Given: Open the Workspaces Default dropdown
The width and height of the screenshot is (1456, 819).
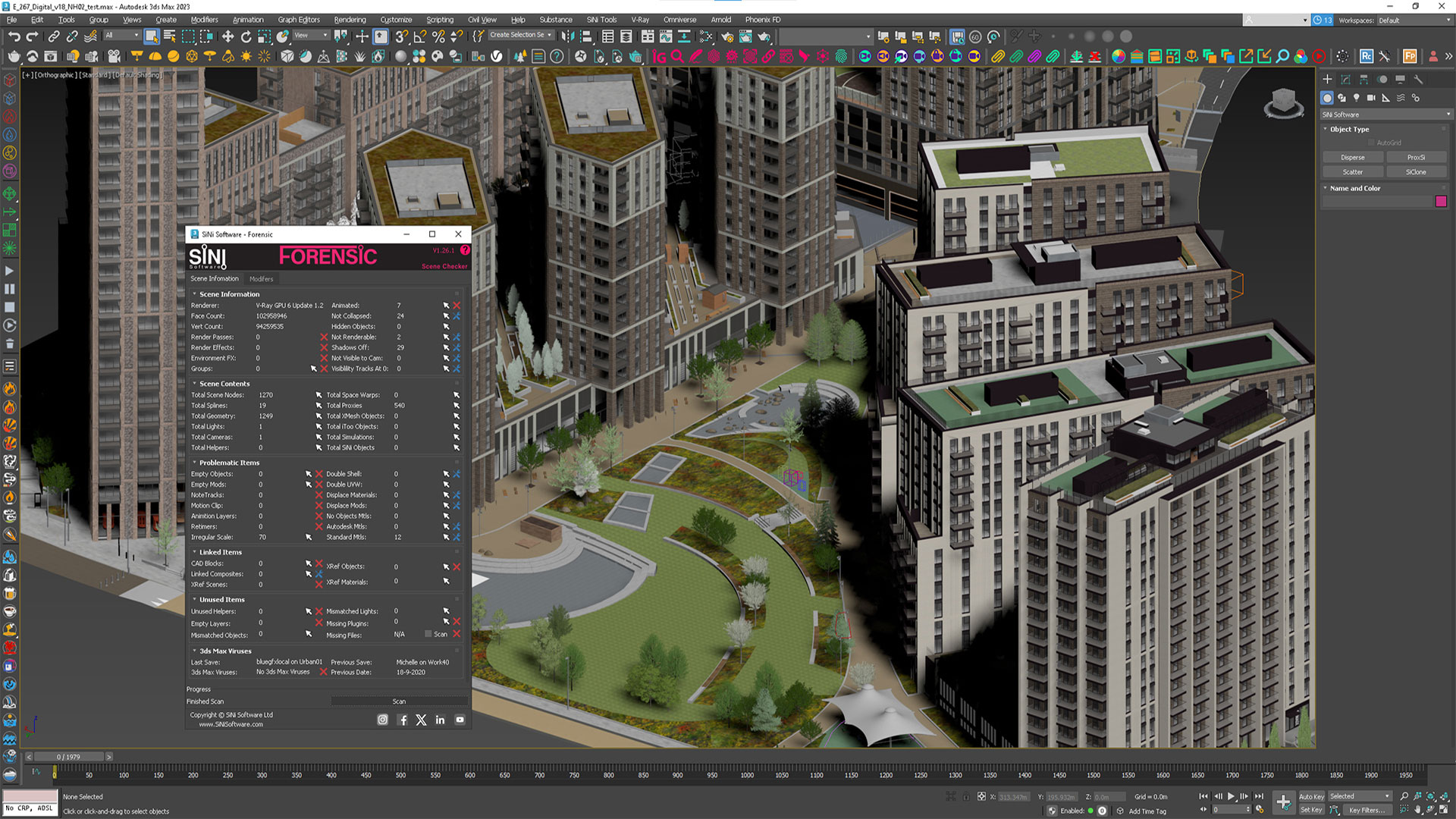Looking at the screenshot, I should [1414, 20].
